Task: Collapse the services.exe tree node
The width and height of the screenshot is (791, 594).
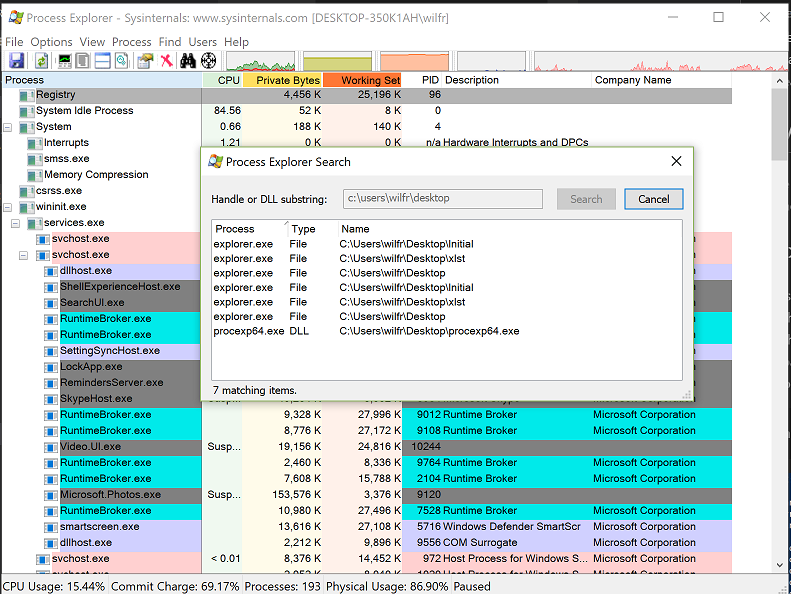Action: coord(16,223)
